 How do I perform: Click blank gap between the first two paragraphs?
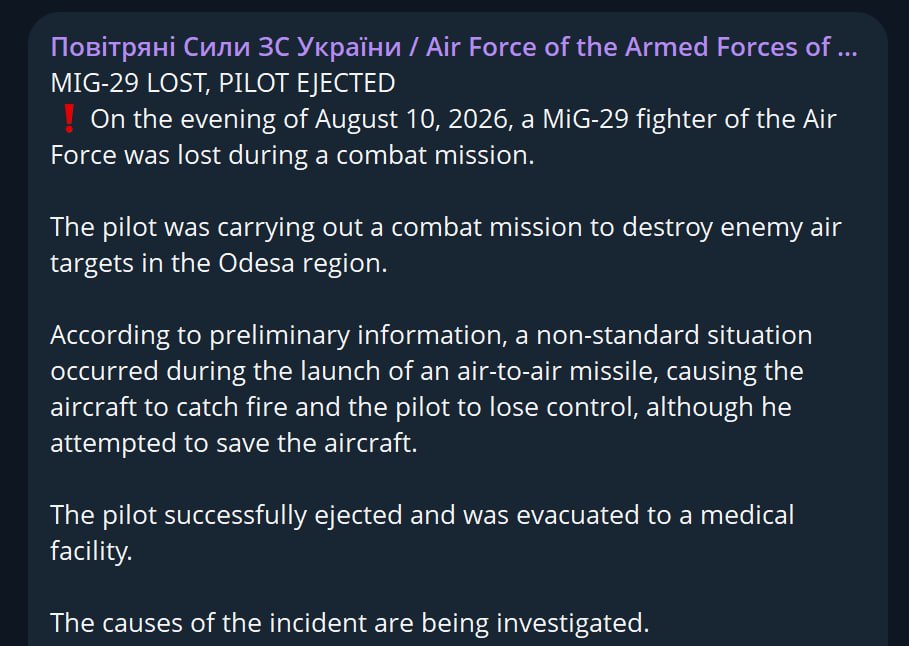(445, 191)
